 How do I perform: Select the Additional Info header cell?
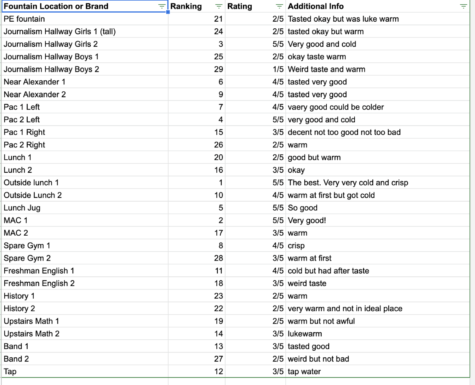pyautogui.click(x=377, y=6)
